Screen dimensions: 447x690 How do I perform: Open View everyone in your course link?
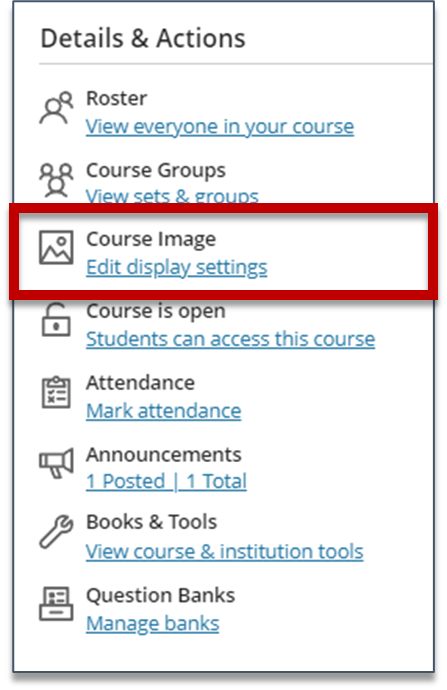[x=220, y=127]
